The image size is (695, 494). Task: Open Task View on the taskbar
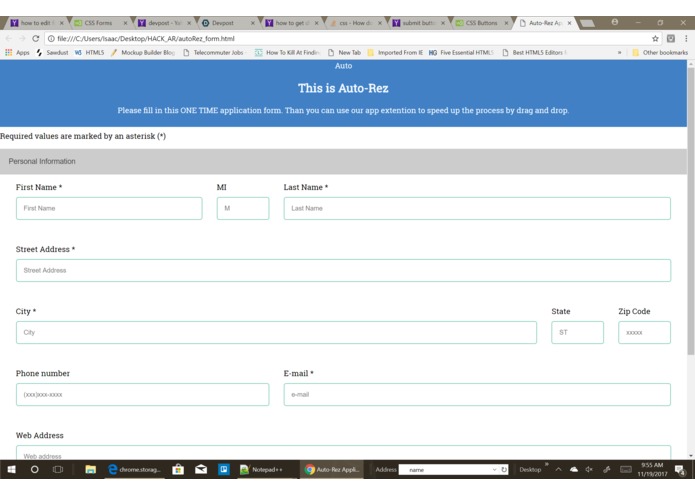(x=58, y=470)
